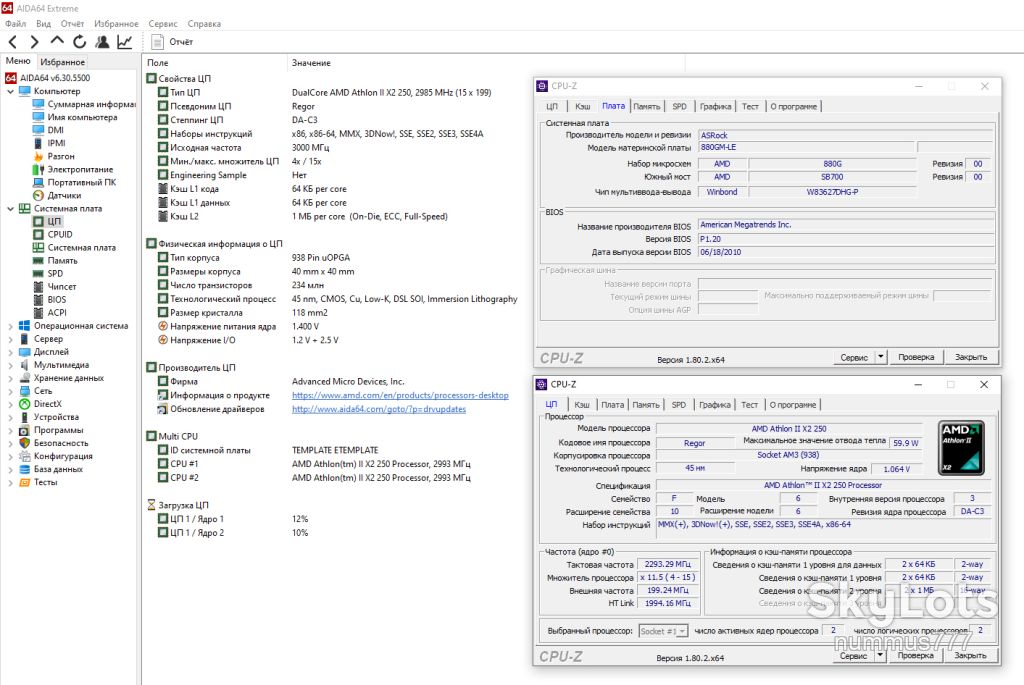
Task: Expand the Операционная система node
Action: click(x=10, y=326)
